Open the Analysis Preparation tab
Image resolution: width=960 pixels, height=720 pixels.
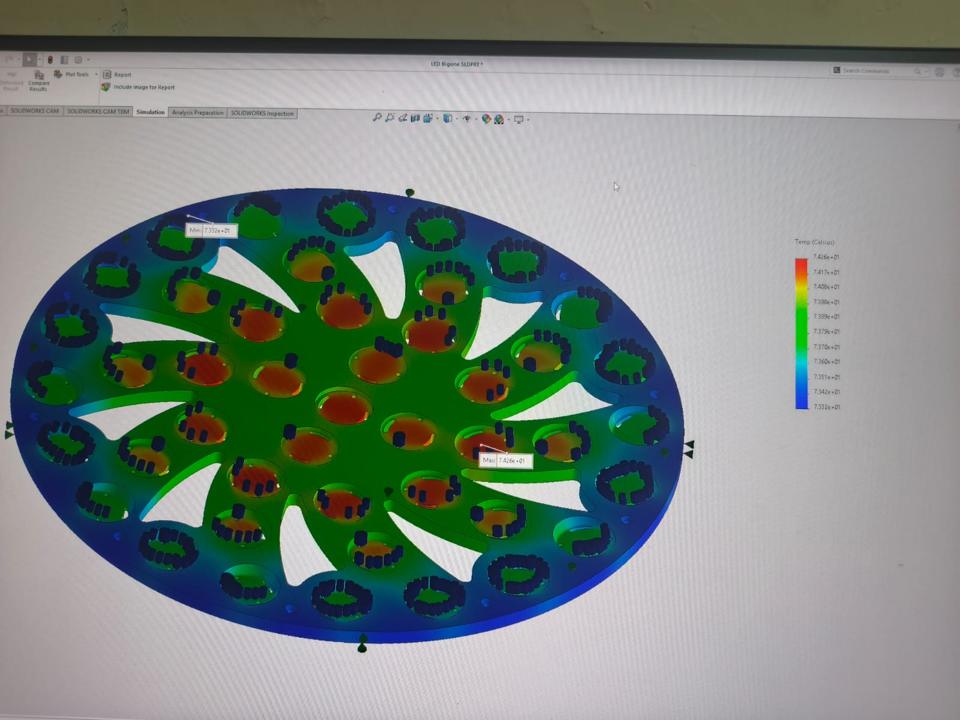click(198, 113)
